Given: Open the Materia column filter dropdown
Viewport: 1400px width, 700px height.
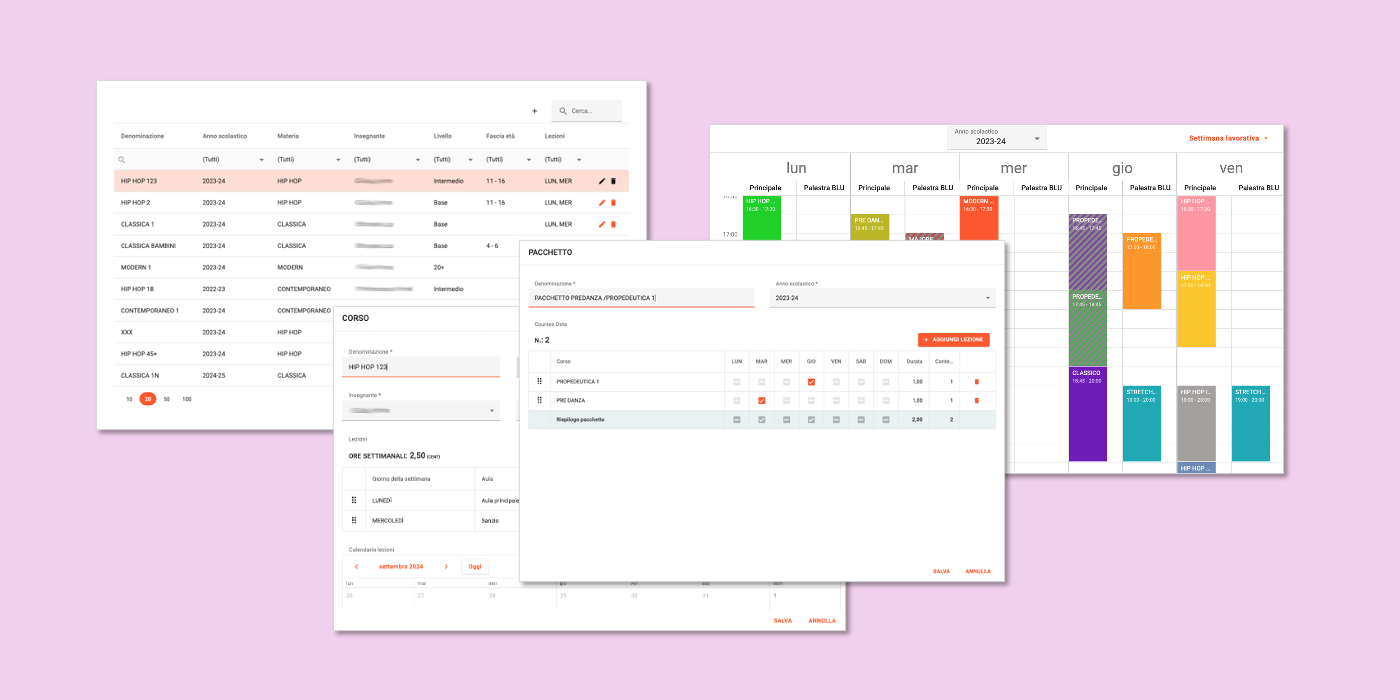Looking at the screenshot, I should [338, 160].
